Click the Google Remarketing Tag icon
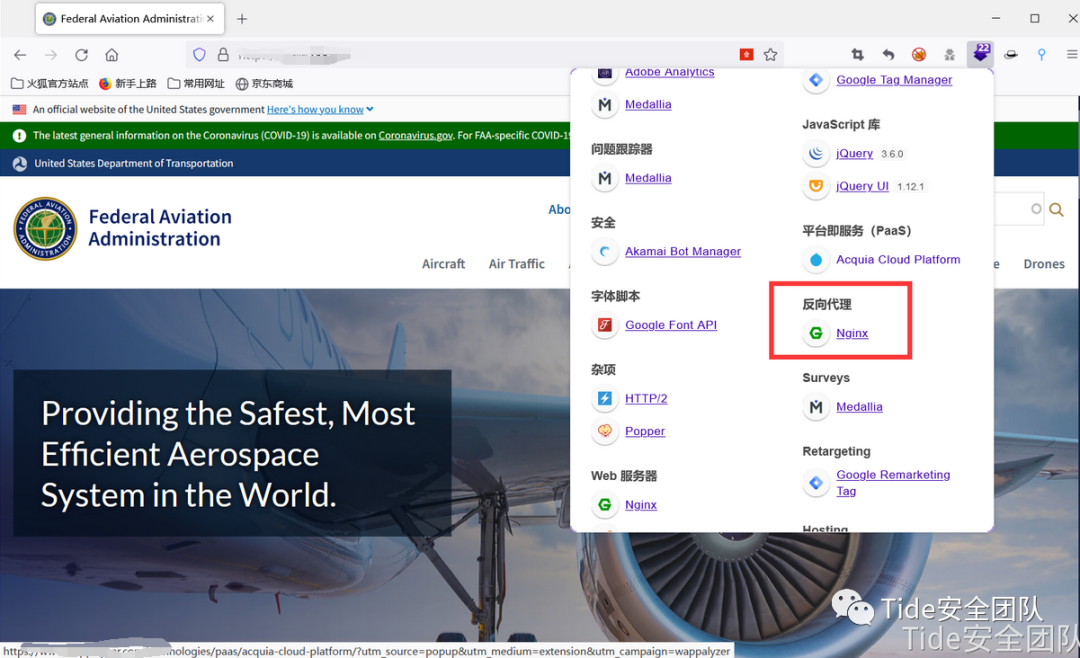1080x658 pixels. coord(816,483)
